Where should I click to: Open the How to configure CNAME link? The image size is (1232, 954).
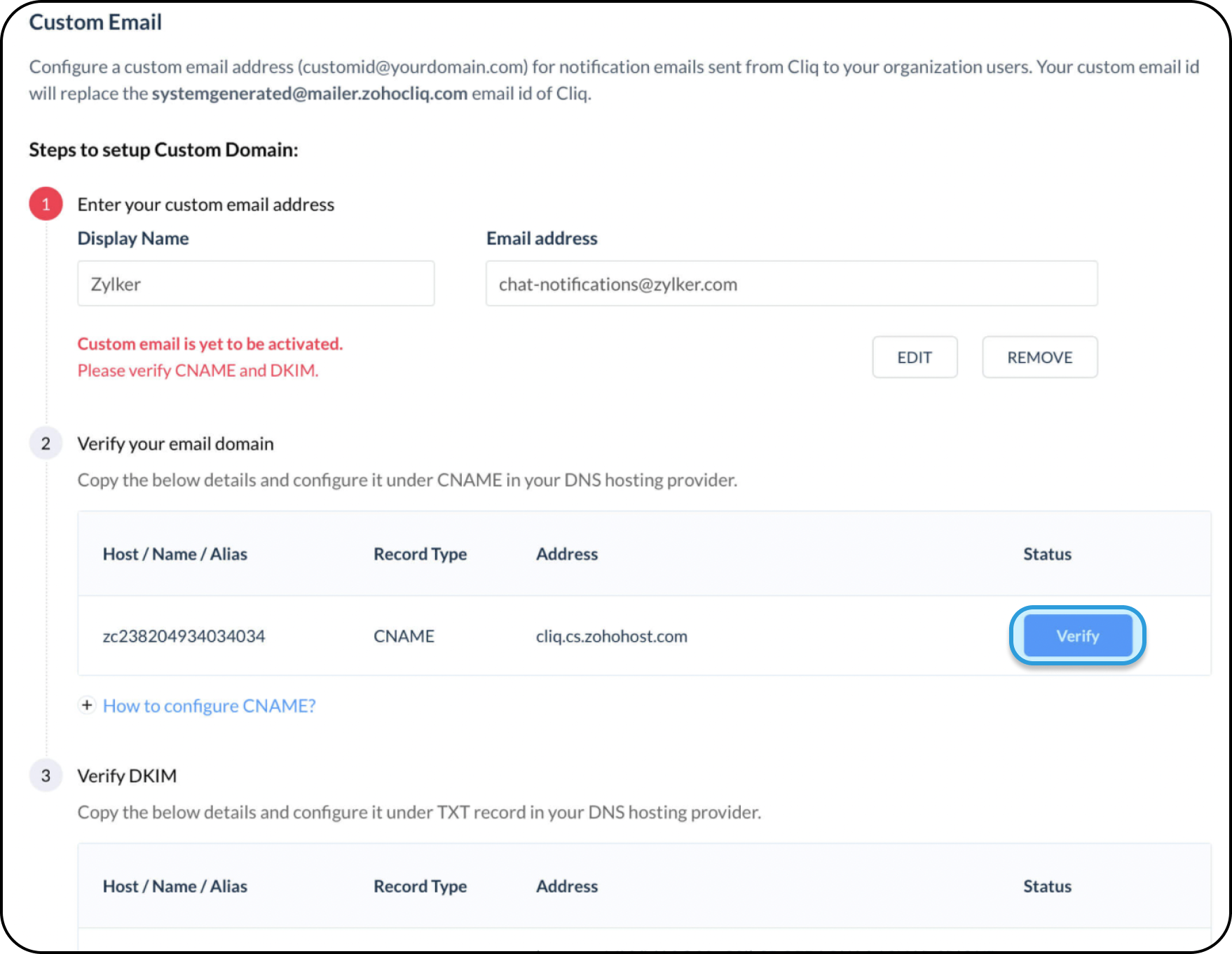click(209, 706)
